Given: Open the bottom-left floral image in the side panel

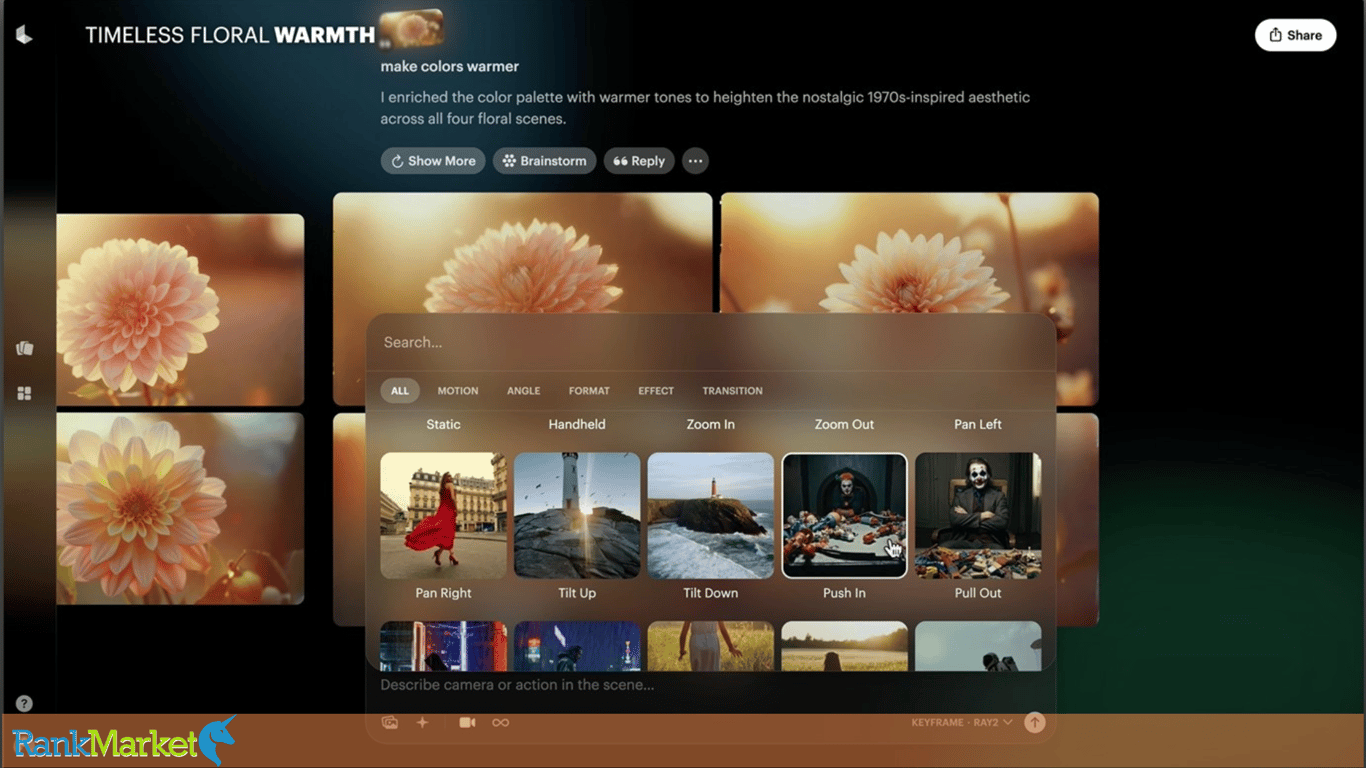Looking at the screenshot, I should point(180,508).
